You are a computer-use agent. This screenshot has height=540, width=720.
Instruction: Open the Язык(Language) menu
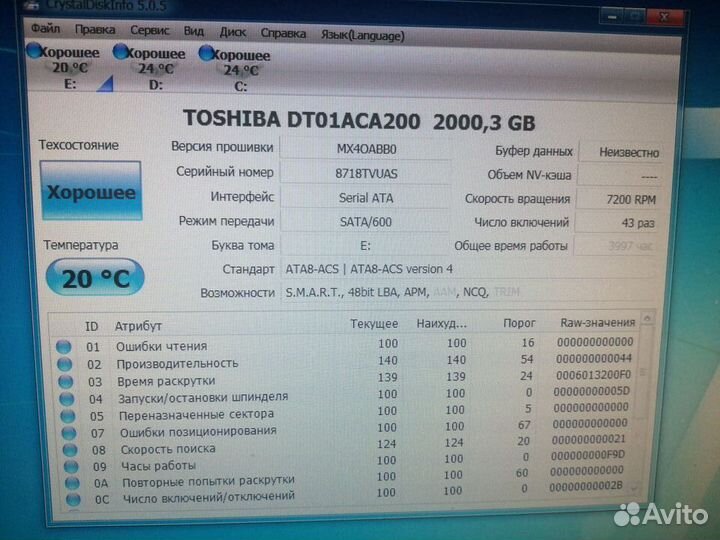click(x=362, y=35)
